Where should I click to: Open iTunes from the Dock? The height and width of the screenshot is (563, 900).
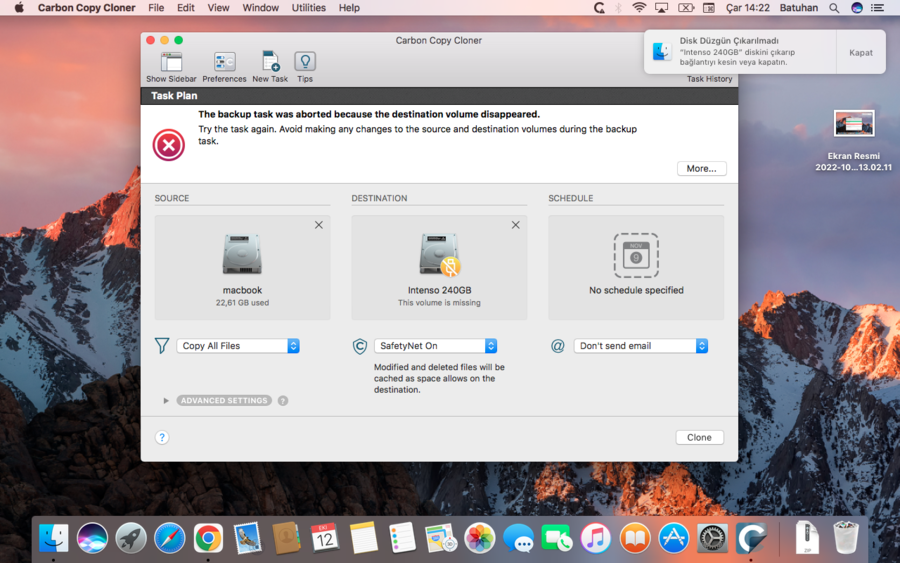596,538
